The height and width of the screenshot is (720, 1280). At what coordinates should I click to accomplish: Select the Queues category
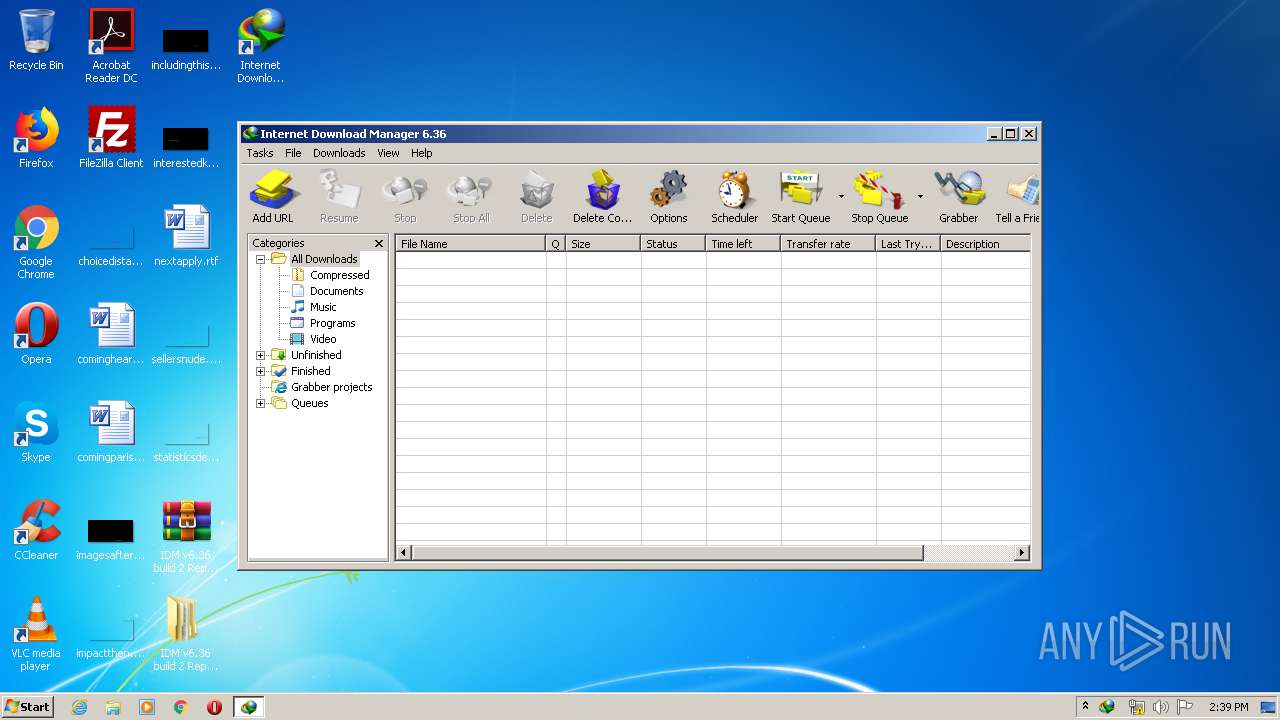[309, 403]
